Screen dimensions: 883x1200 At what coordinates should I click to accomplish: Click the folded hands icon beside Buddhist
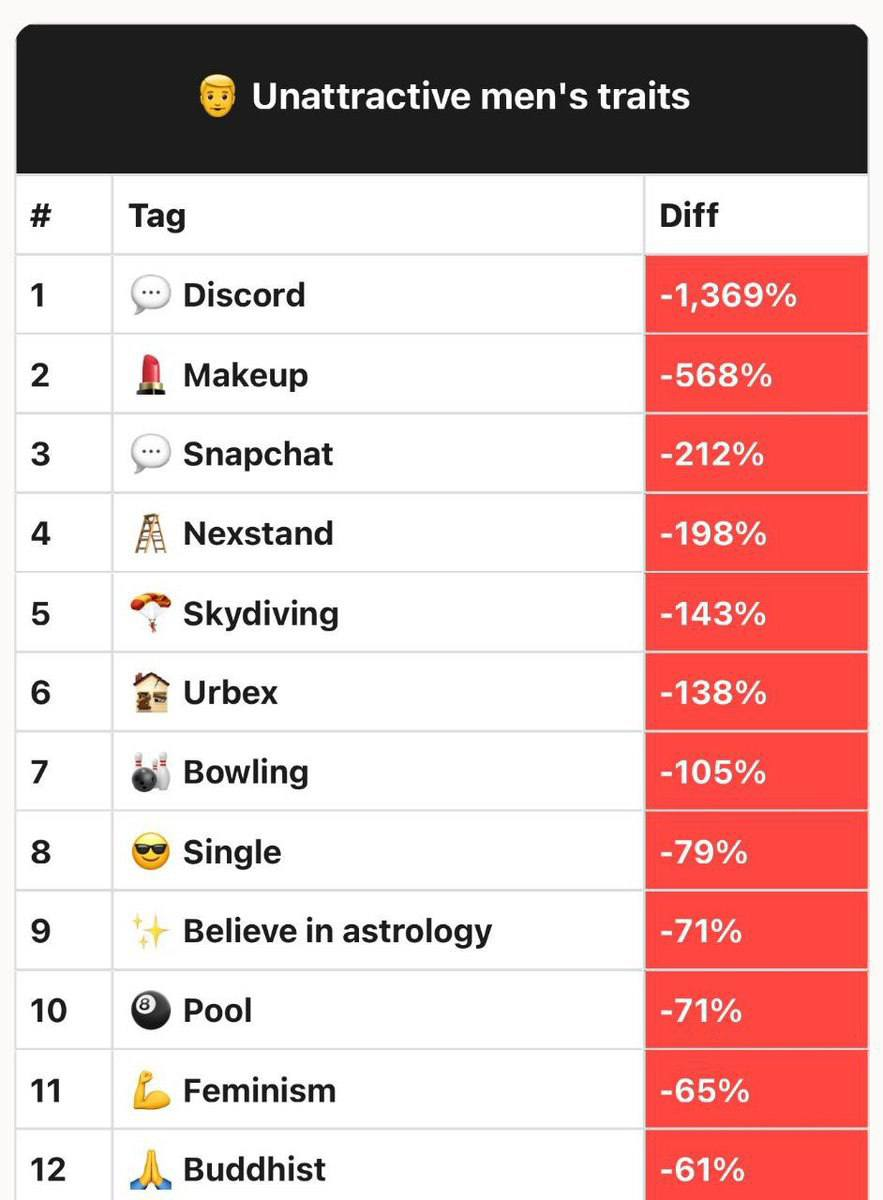(x=151, y=1169)
